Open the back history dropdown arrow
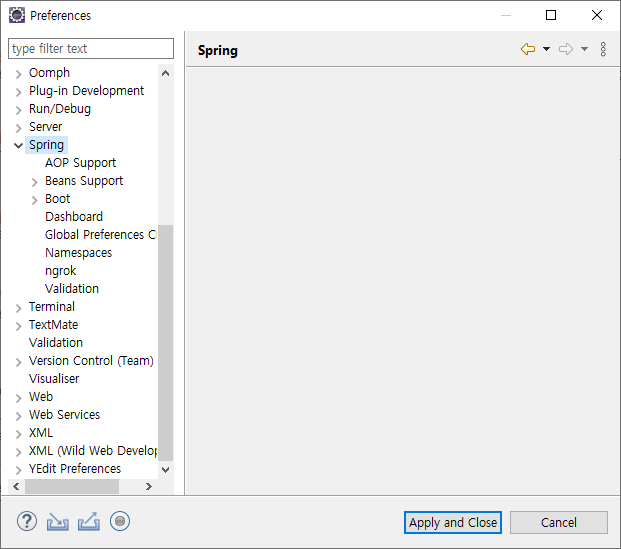Image resolution: width=621 pixels, height=549 pixels. coord(546,49)
